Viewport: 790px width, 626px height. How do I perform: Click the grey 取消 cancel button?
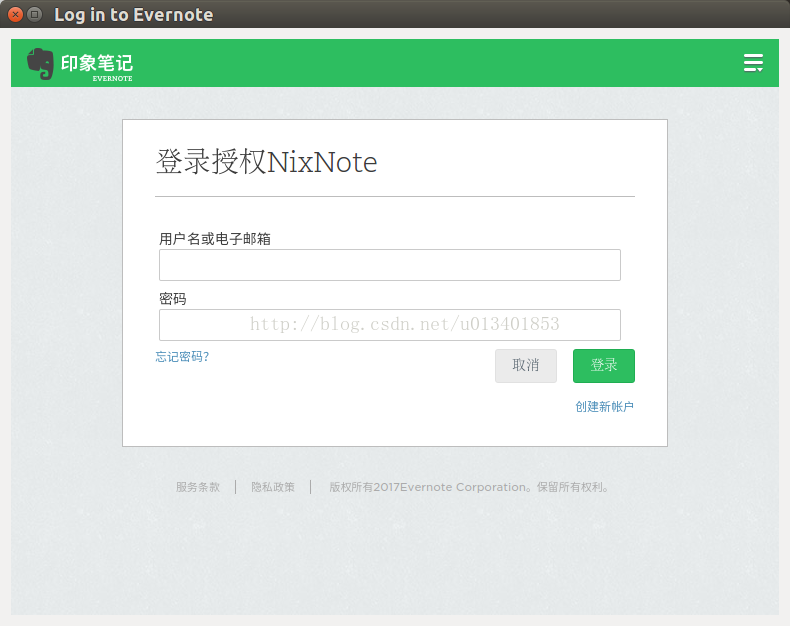point(525,365)
